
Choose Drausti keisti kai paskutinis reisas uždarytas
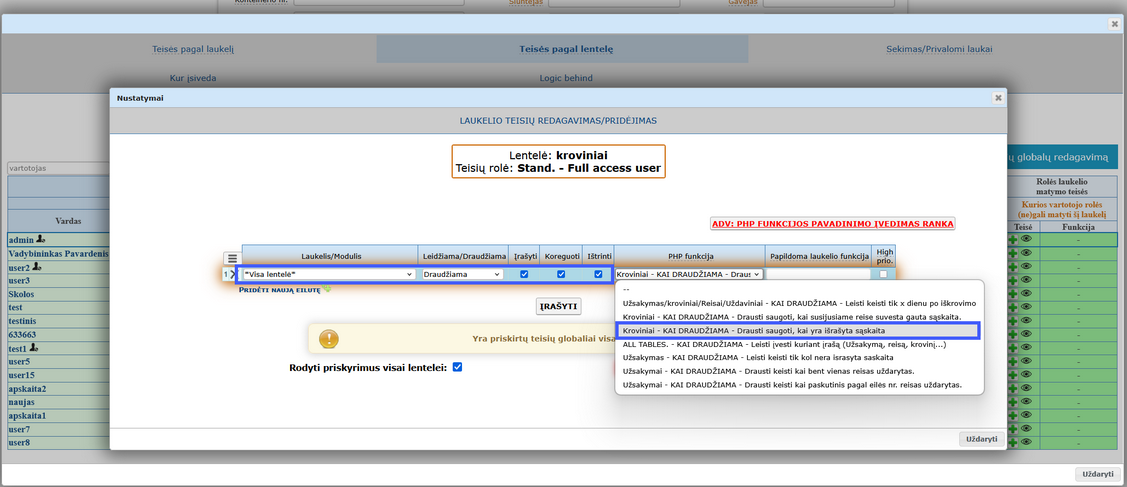point(799,385)
